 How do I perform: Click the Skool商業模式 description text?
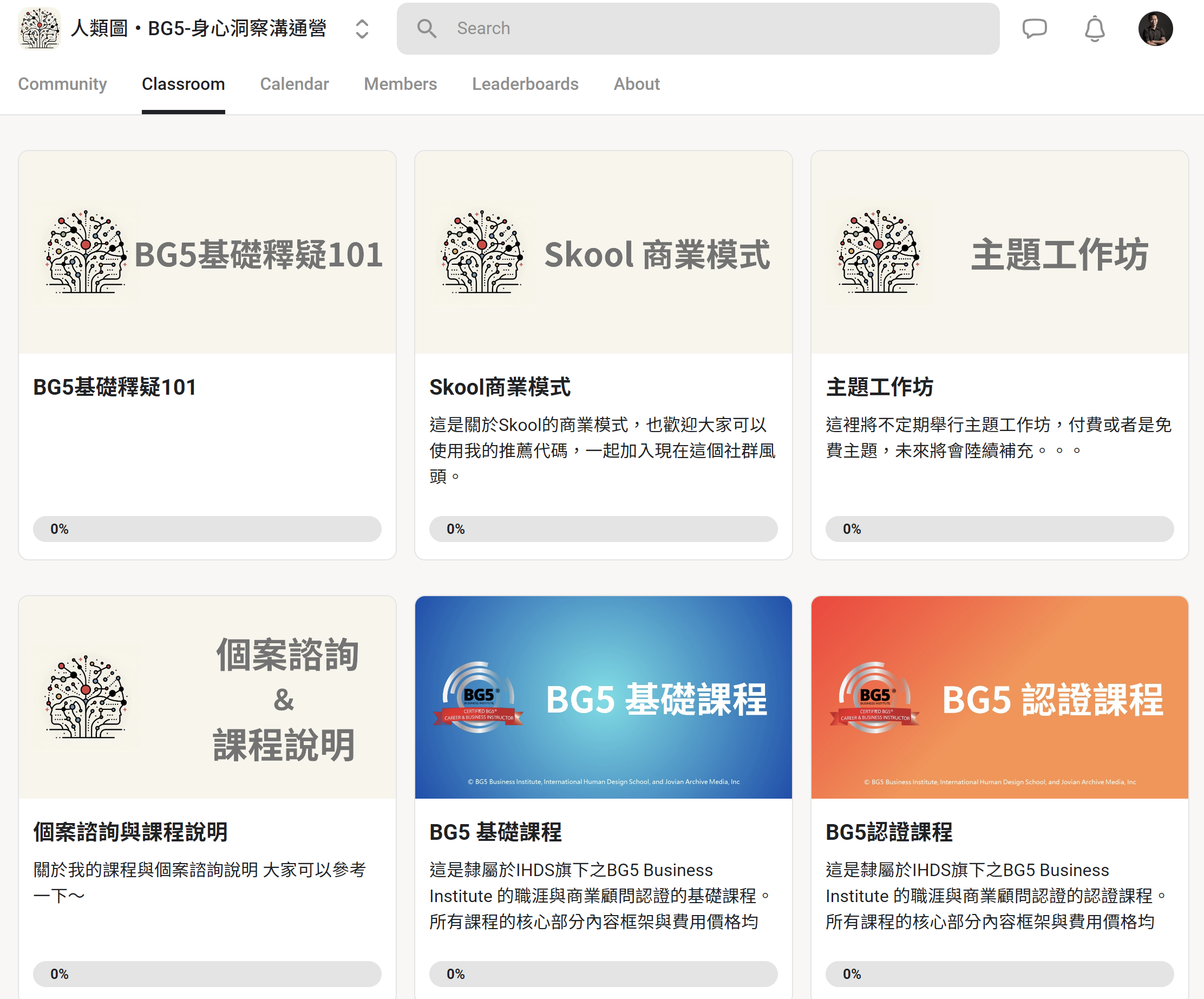tap(602, 450)
